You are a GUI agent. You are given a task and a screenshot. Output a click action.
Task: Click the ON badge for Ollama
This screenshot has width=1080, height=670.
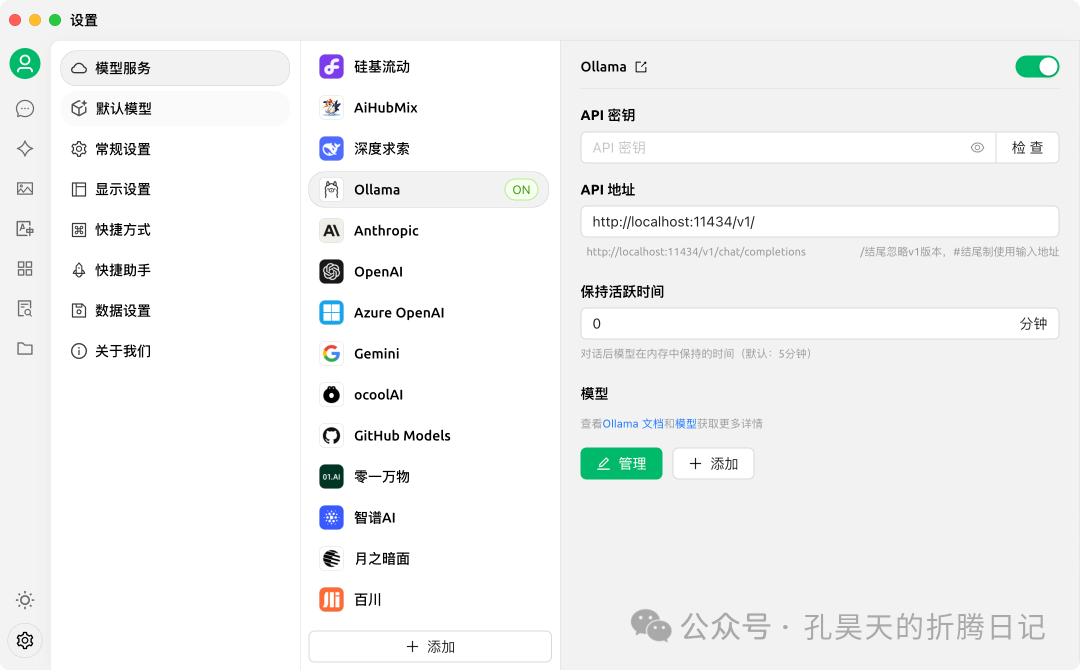tap(521, 189)
